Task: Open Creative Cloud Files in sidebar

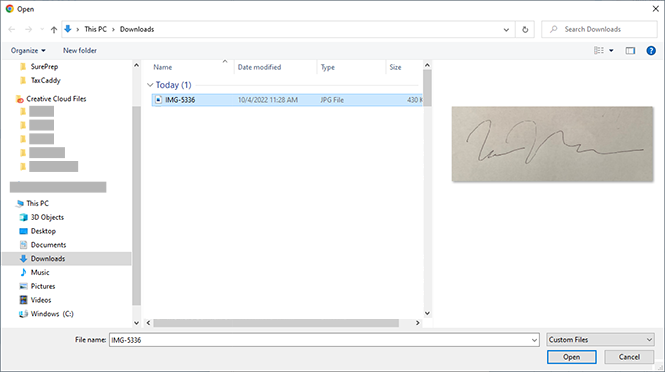Action: pyautogui.click(x=56, y=99)
